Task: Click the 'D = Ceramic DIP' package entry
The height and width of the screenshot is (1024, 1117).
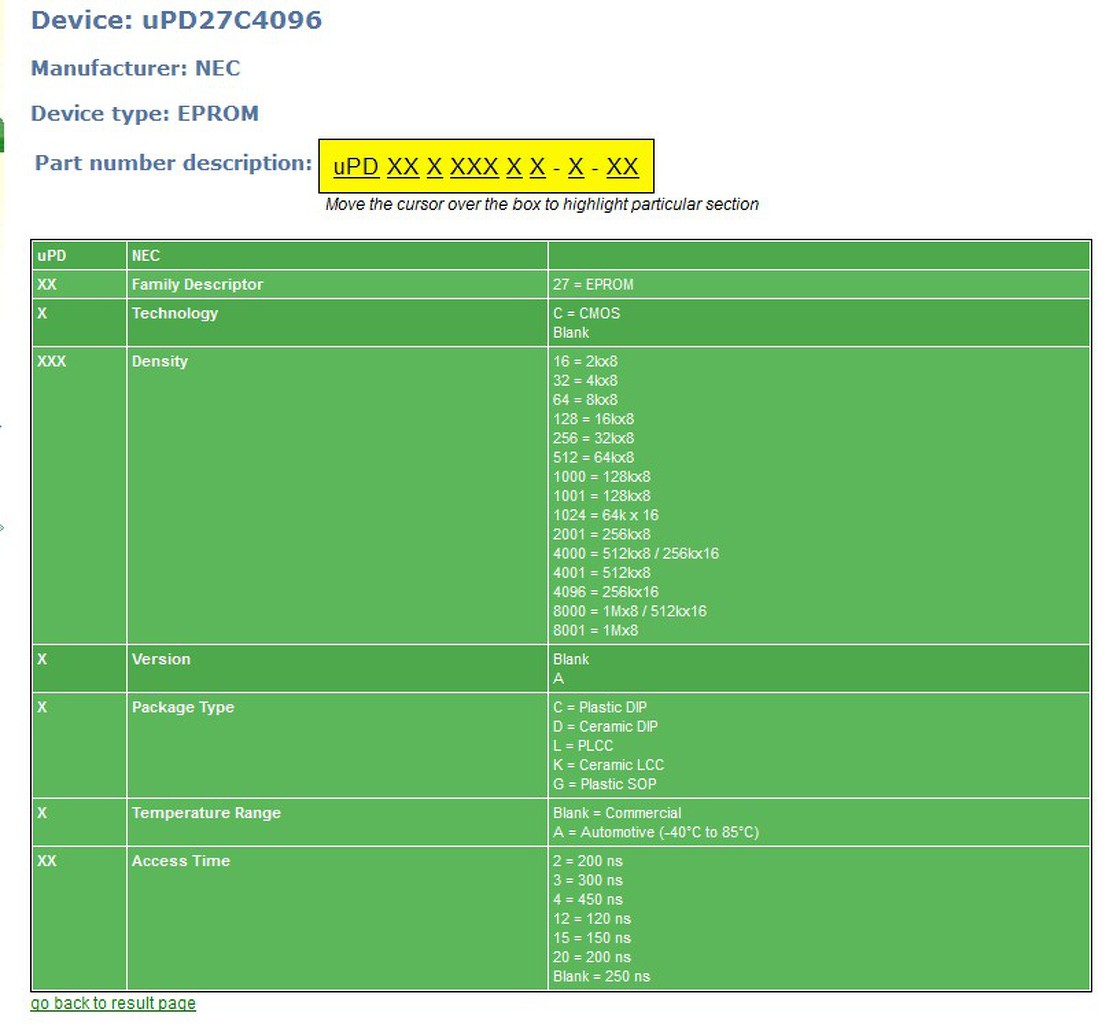Action: click(x=606, y=727)
